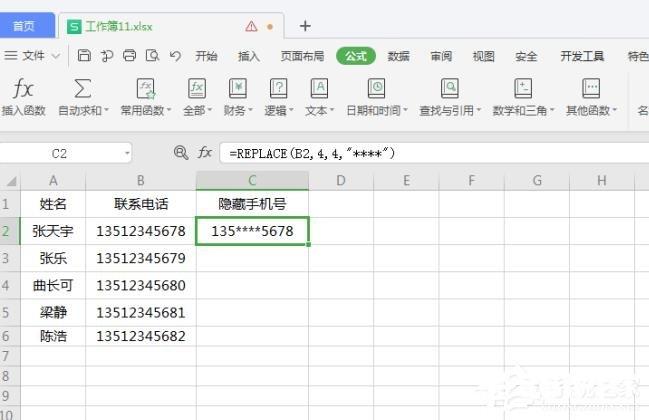Open the Math and Trig functions icon
This screenshot has width=649, height=420.
pos(523,89)
